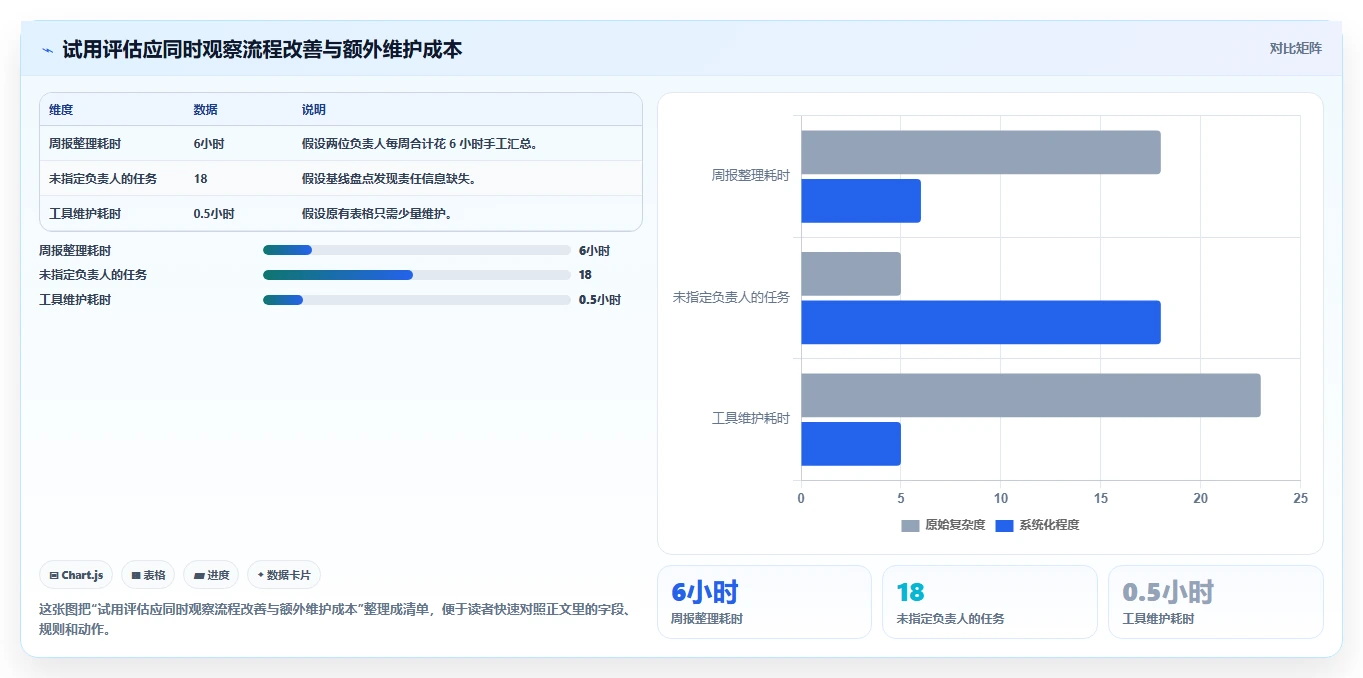Click the table cell 未指定负责人的任务
Screen dimensions: 1363x678
(103, 179)
